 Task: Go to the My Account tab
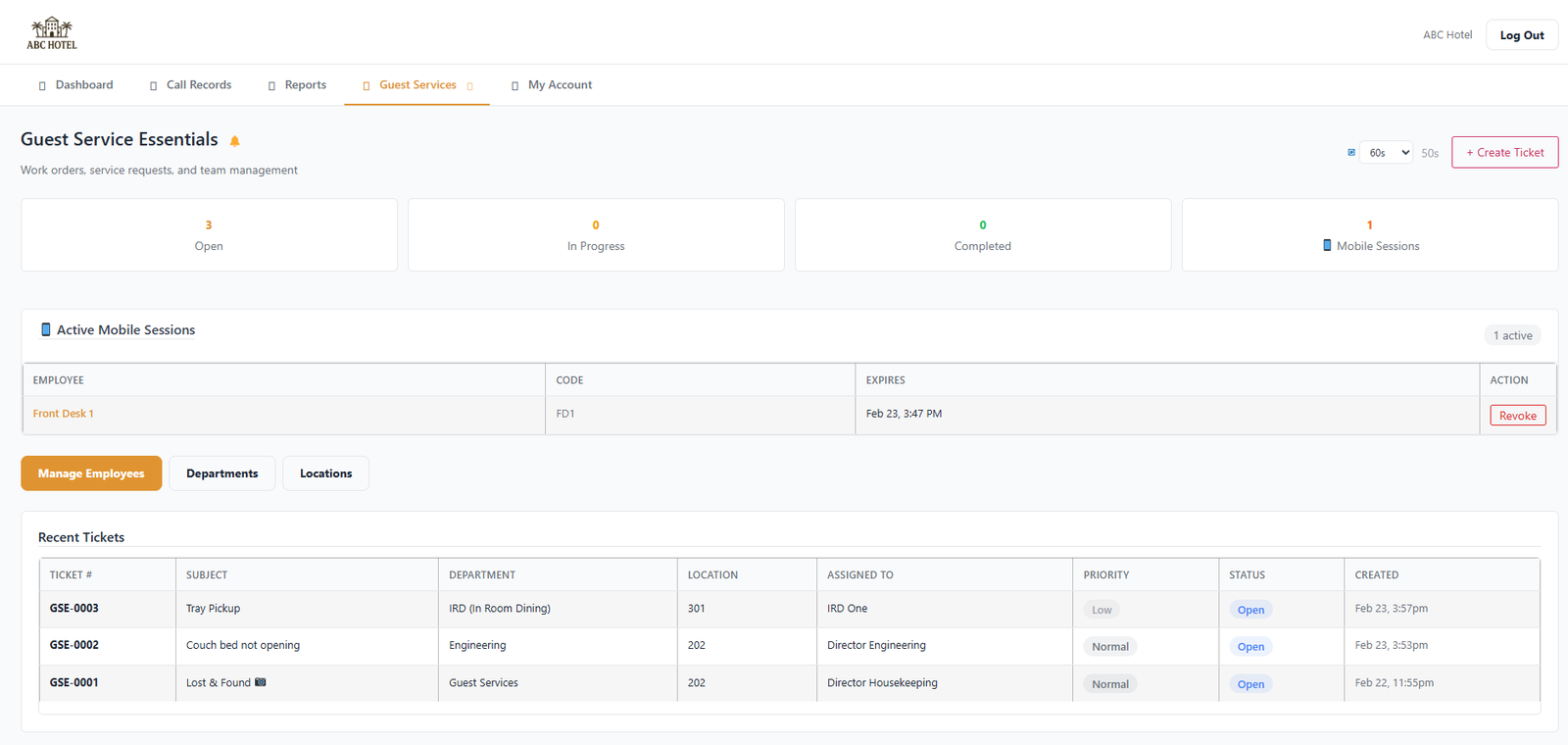tap(560, 85)
